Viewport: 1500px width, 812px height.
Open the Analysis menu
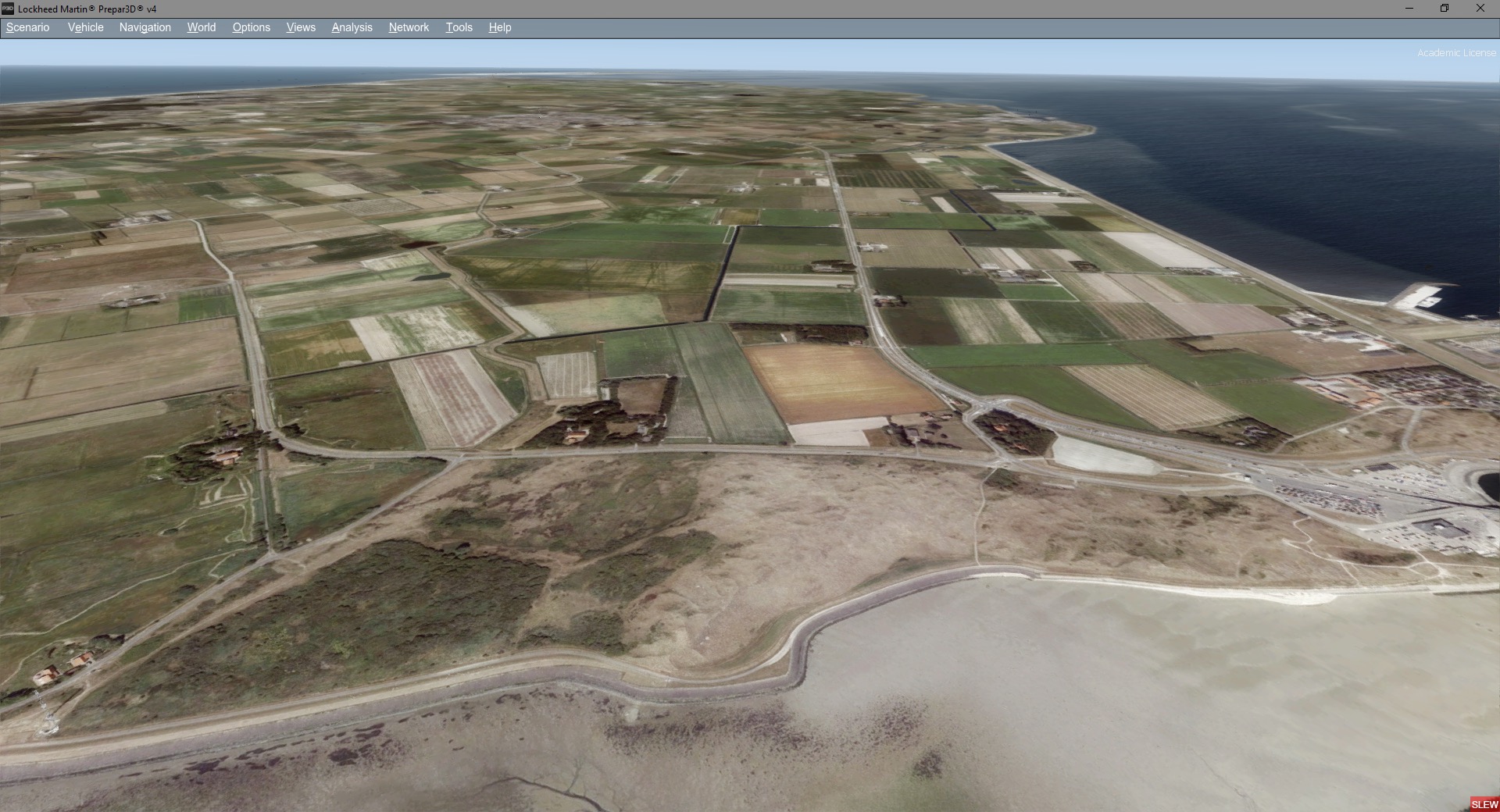point(352,27)
